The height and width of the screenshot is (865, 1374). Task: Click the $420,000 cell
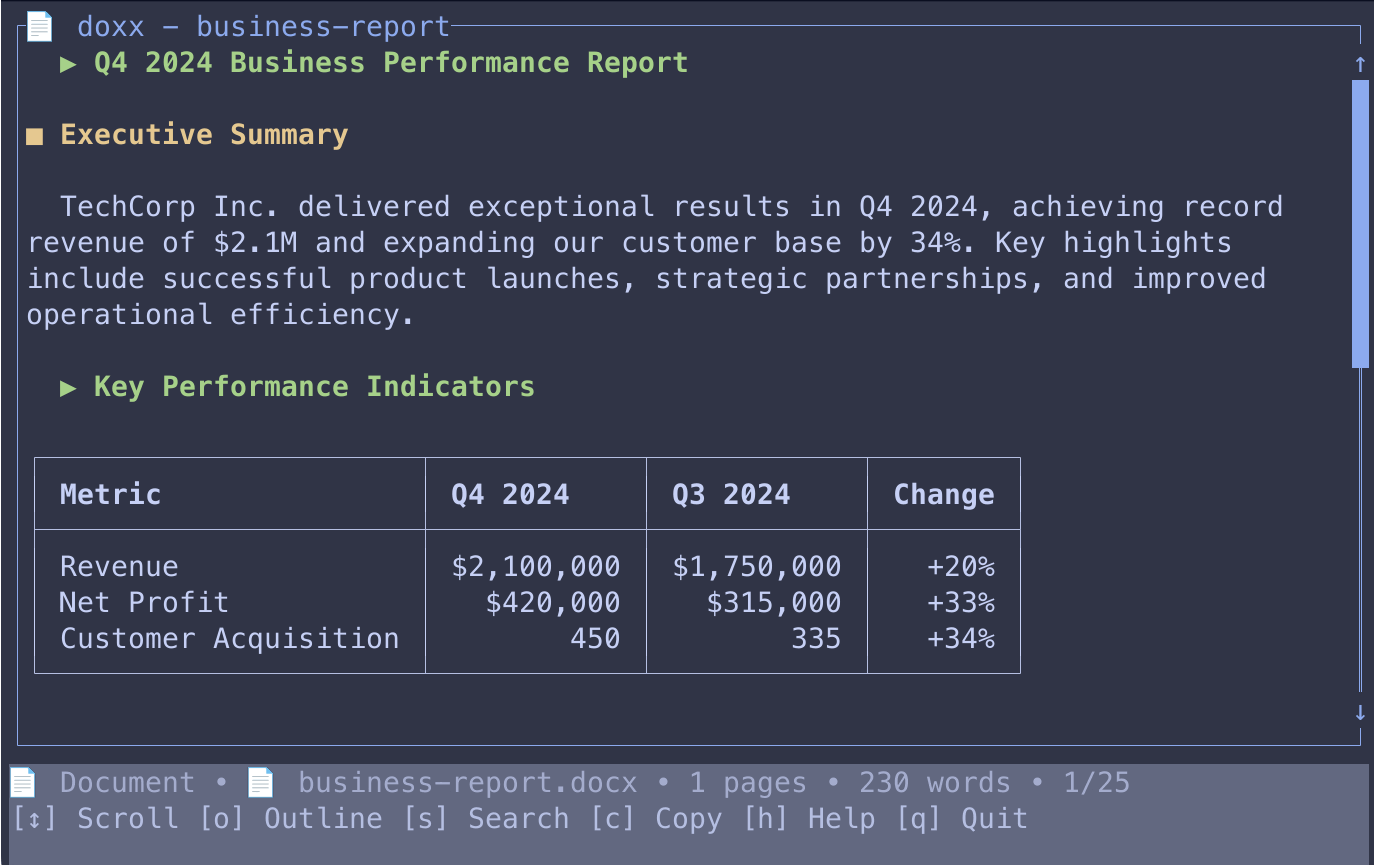552,603
